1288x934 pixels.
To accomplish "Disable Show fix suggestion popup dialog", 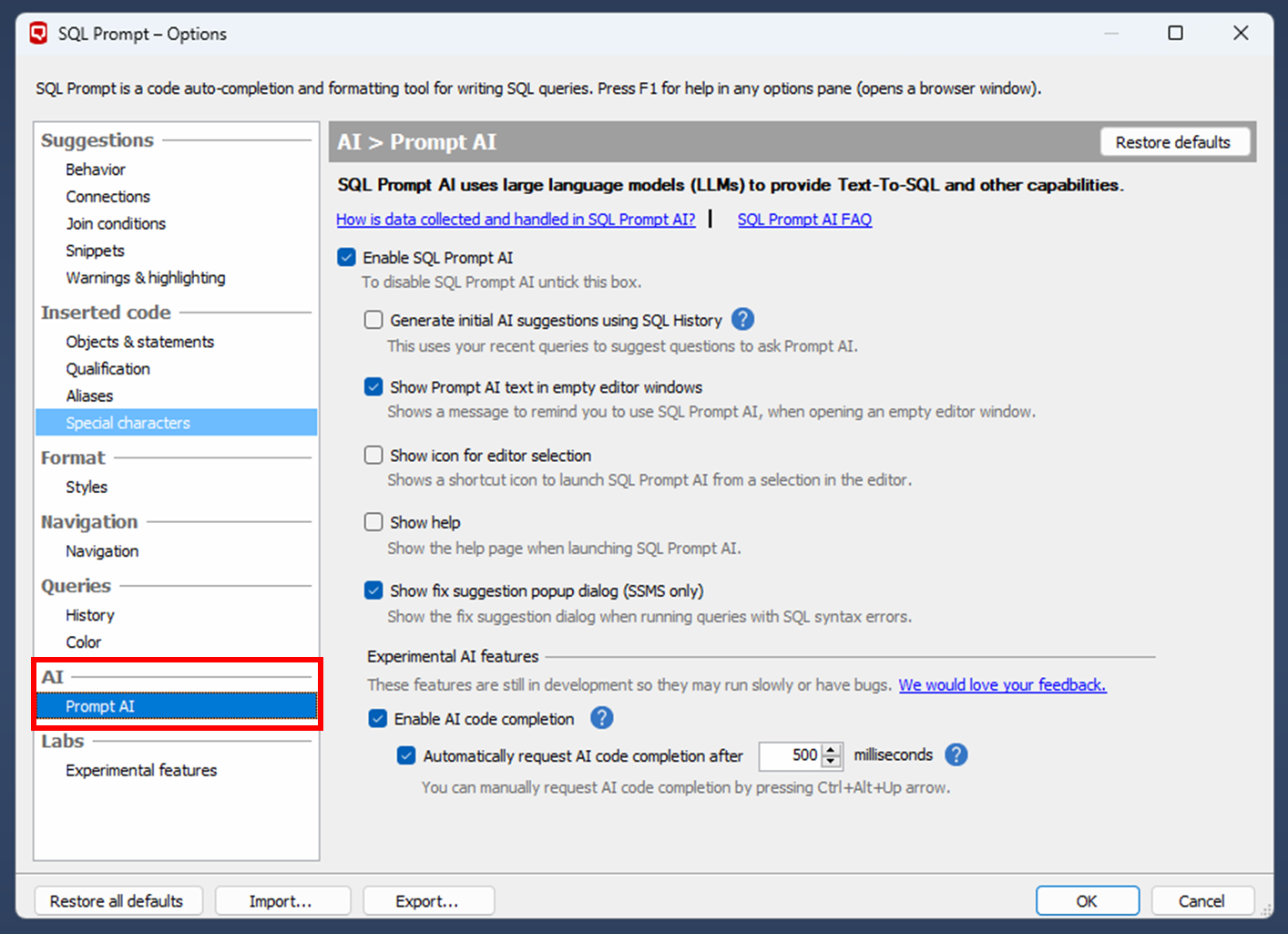I will 373,590.
